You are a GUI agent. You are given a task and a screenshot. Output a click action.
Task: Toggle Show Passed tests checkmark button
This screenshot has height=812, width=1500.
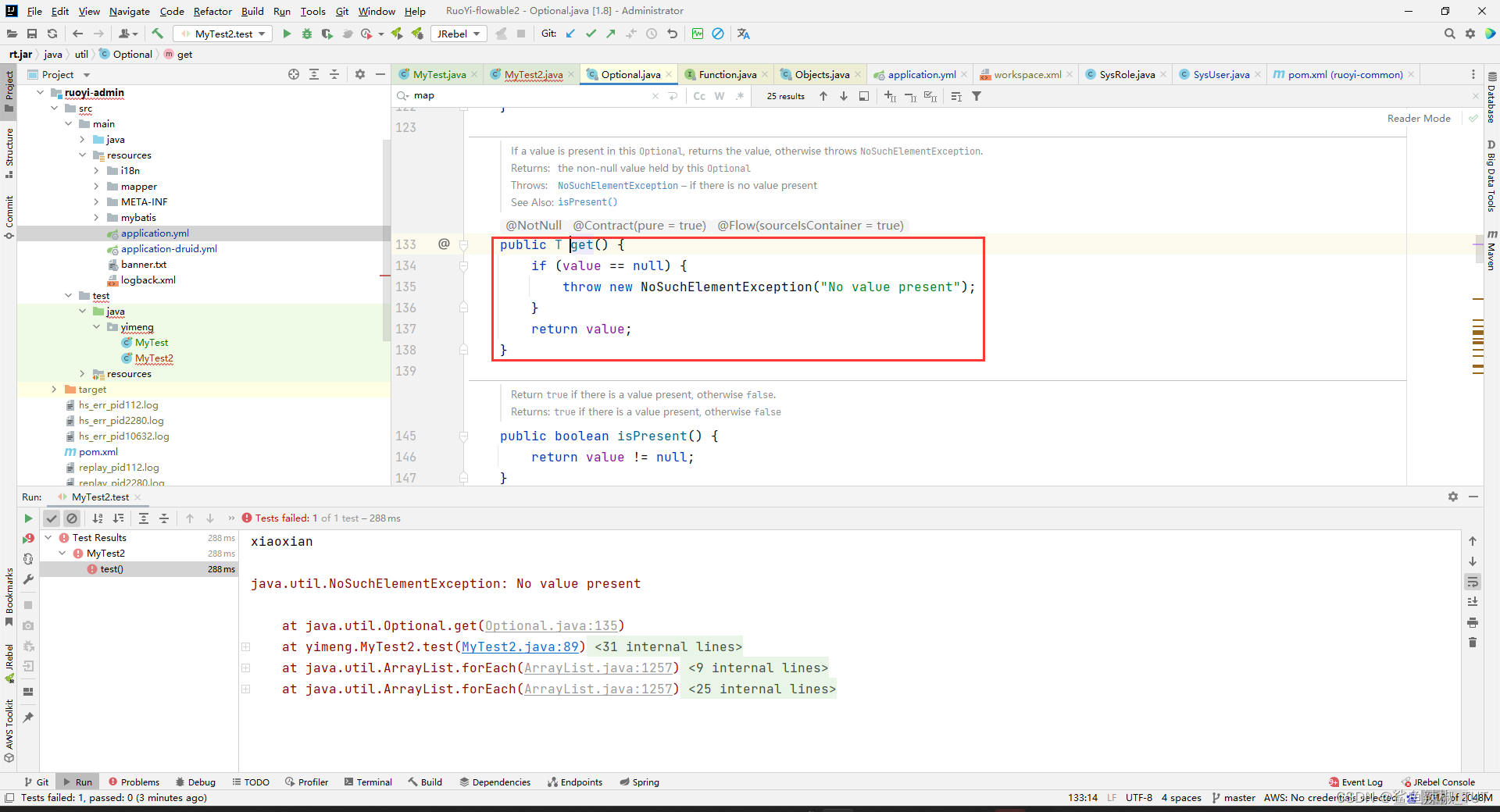pyautogui.click(x=52, y=518)
